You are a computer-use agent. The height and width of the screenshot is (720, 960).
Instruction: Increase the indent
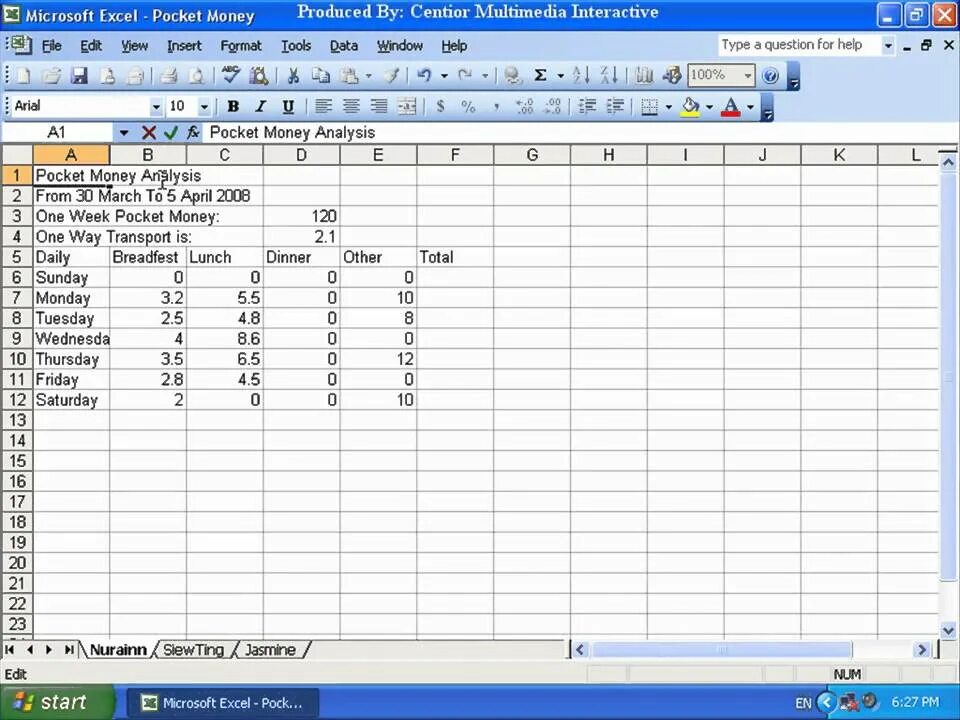coord(615,107)
